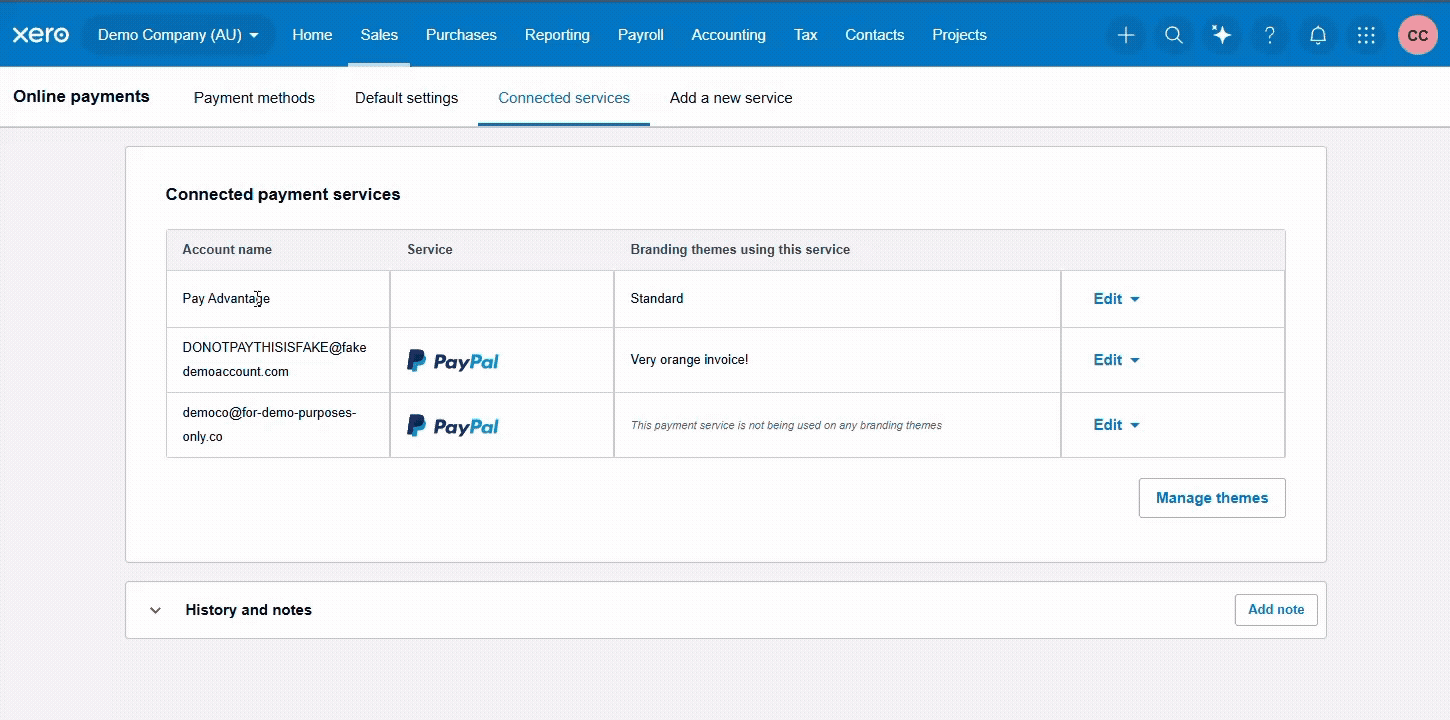Open the Demo Company (AU) organisation dropdown
Viewport: 1450px width, 720px height.
pos(178,35)
